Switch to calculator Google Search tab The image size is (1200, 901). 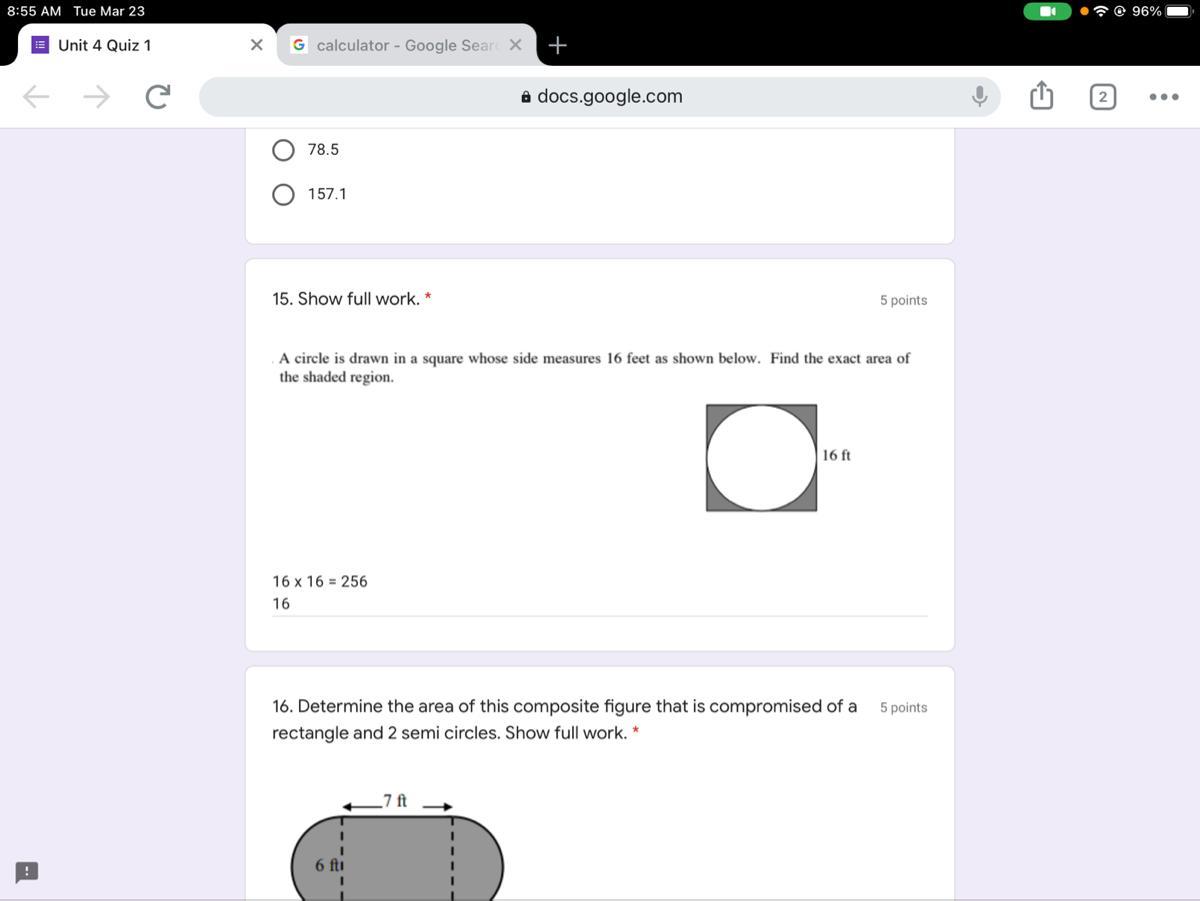click(x=406, y=45)
